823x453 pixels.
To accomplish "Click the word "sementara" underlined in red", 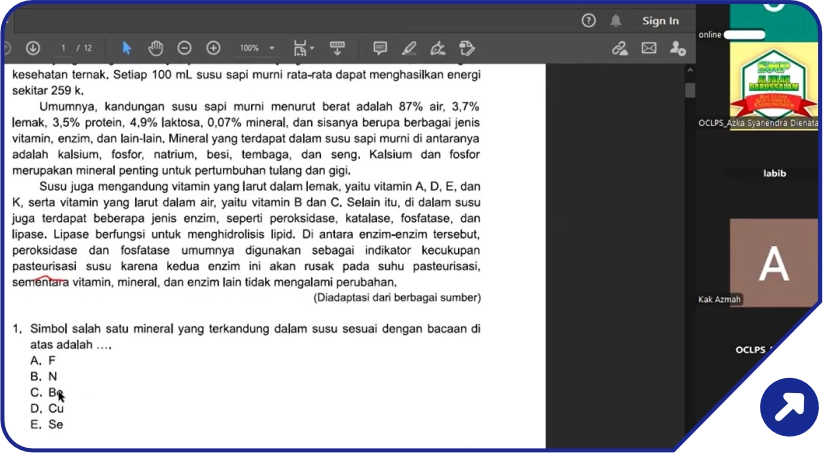I will coord(40,282).
